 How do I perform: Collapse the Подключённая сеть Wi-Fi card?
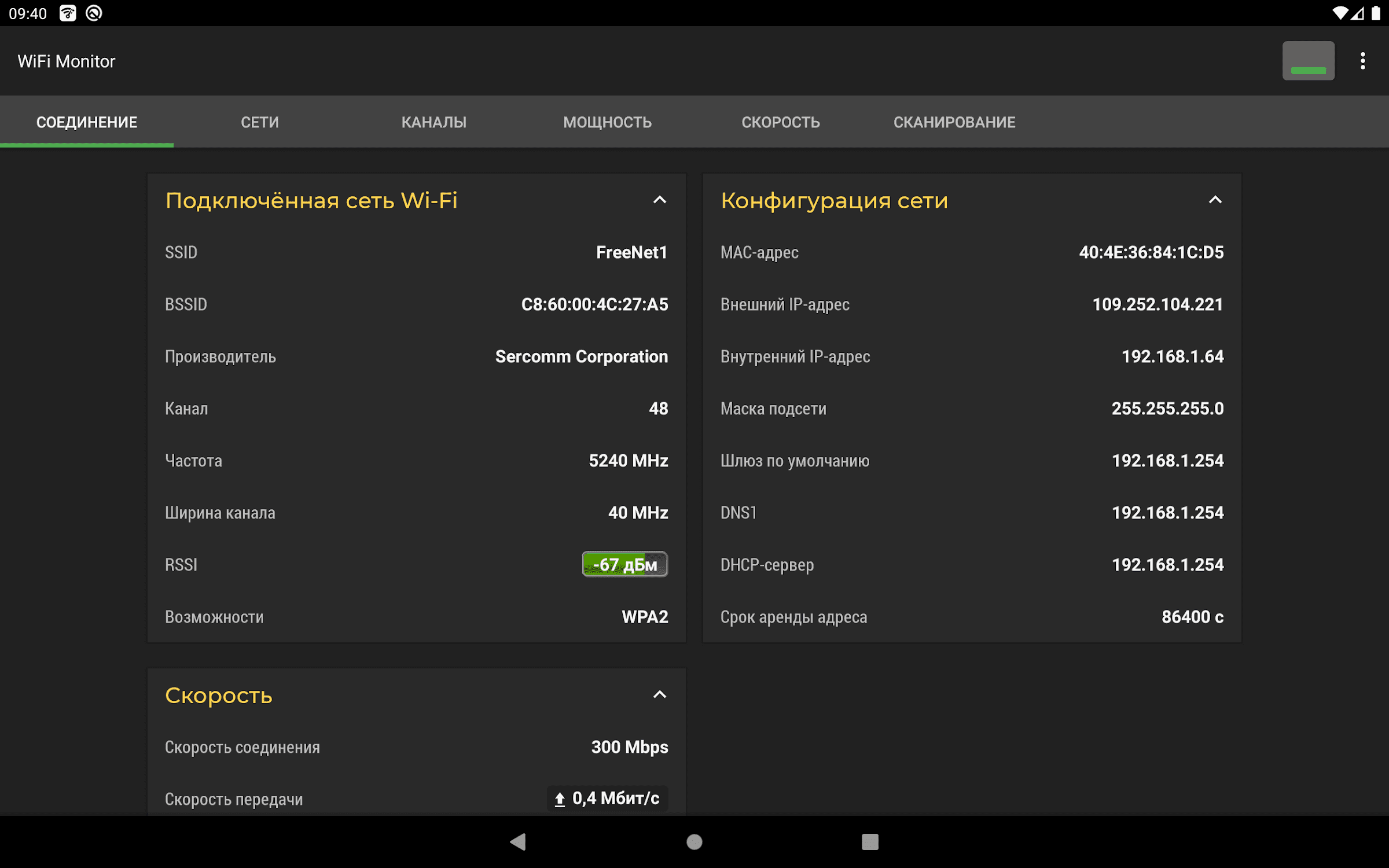pyautogui.click(x=659, y=200)
